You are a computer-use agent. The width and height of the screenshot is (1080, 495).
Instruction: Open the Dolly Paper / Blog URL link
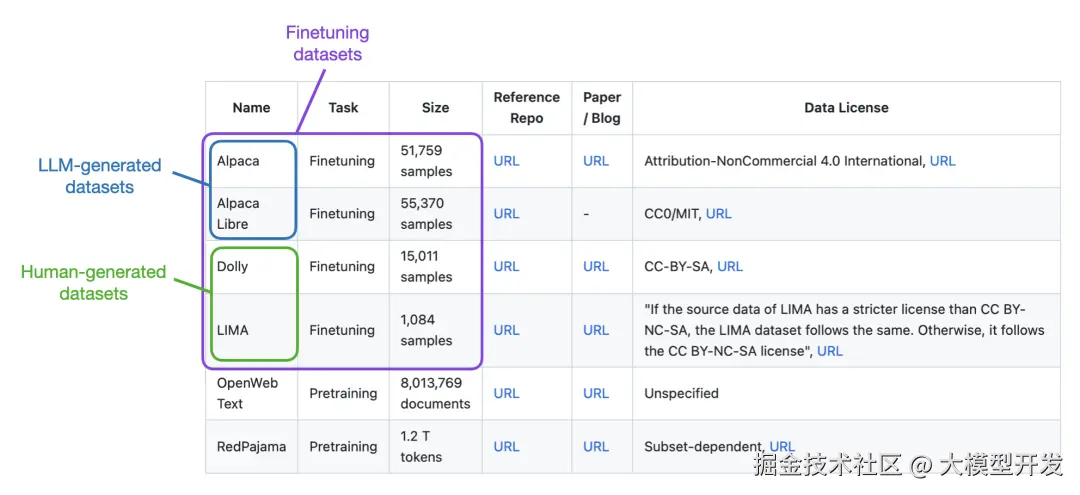click(596, 267)
